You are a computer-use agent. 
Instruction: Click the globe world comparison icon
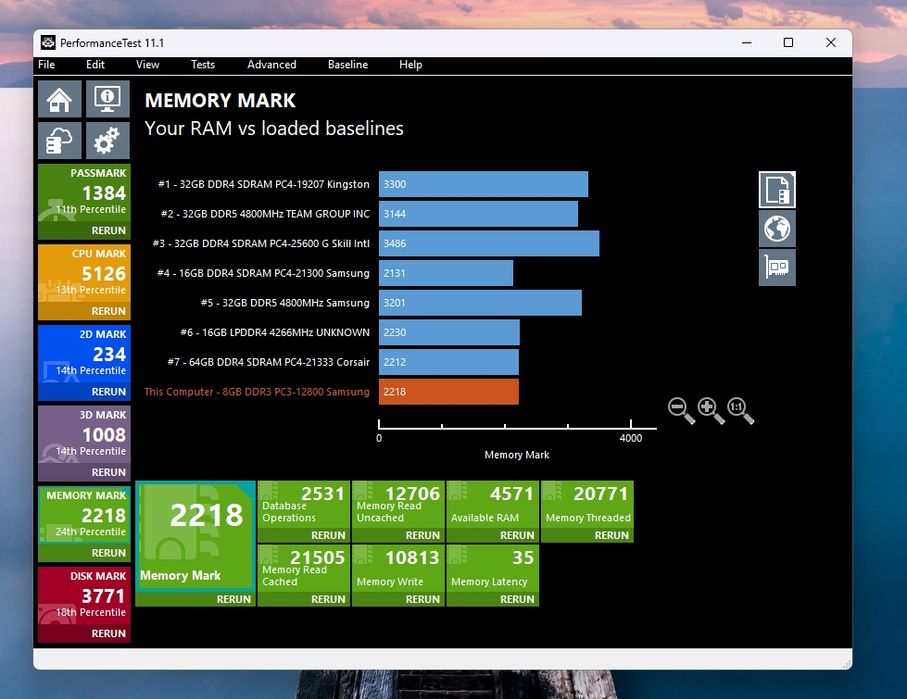777,229
